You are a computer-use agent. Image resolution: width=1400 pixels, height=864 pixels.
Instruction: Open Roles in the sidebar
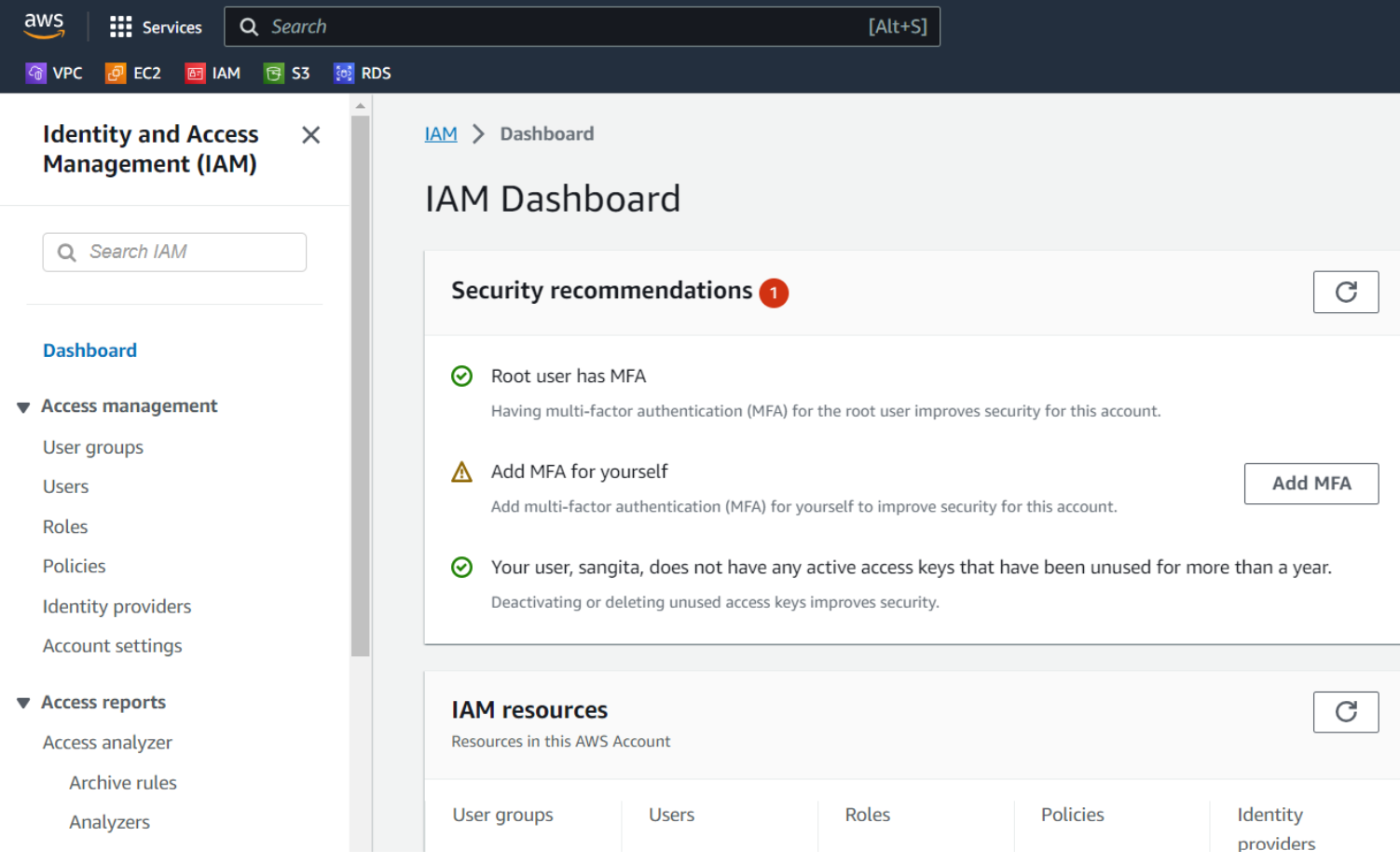[65, 527]
